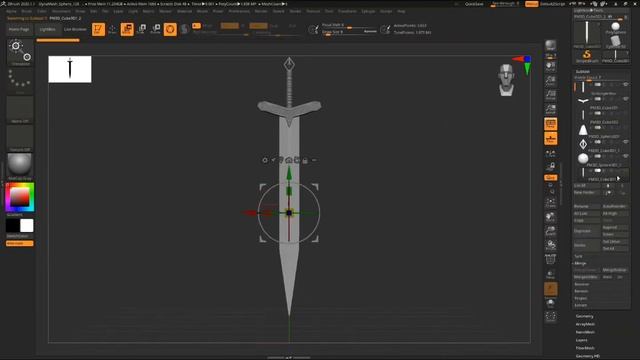The height and width of the screenshot is (360, 640).
Task: Click the BPR render button
Action: pyautogui.click(x=551, y=45)
